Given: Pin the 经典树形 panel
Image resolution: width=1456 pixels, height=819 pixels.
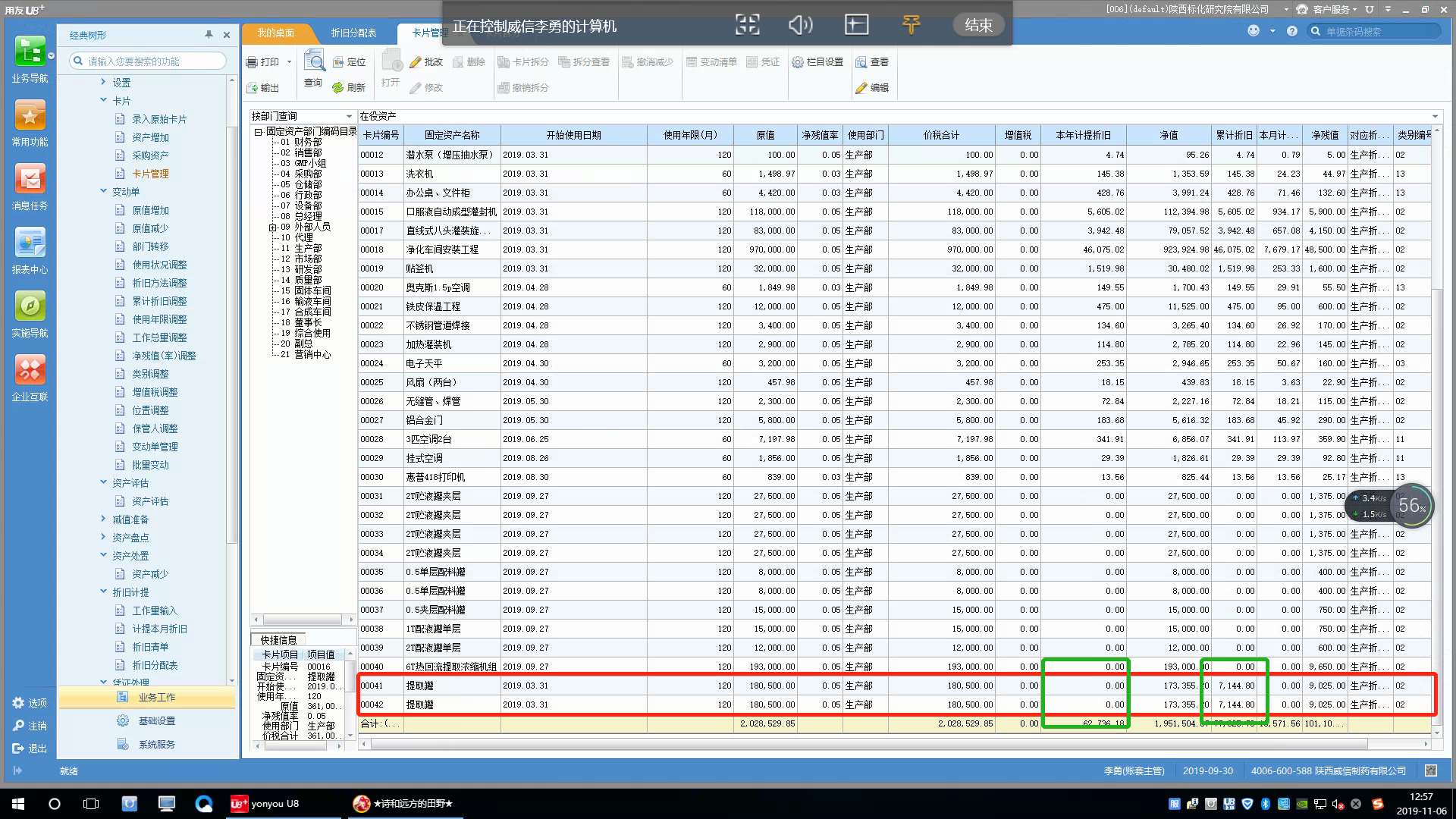Looking at the screenshot, I should click(x=209, y=35).
